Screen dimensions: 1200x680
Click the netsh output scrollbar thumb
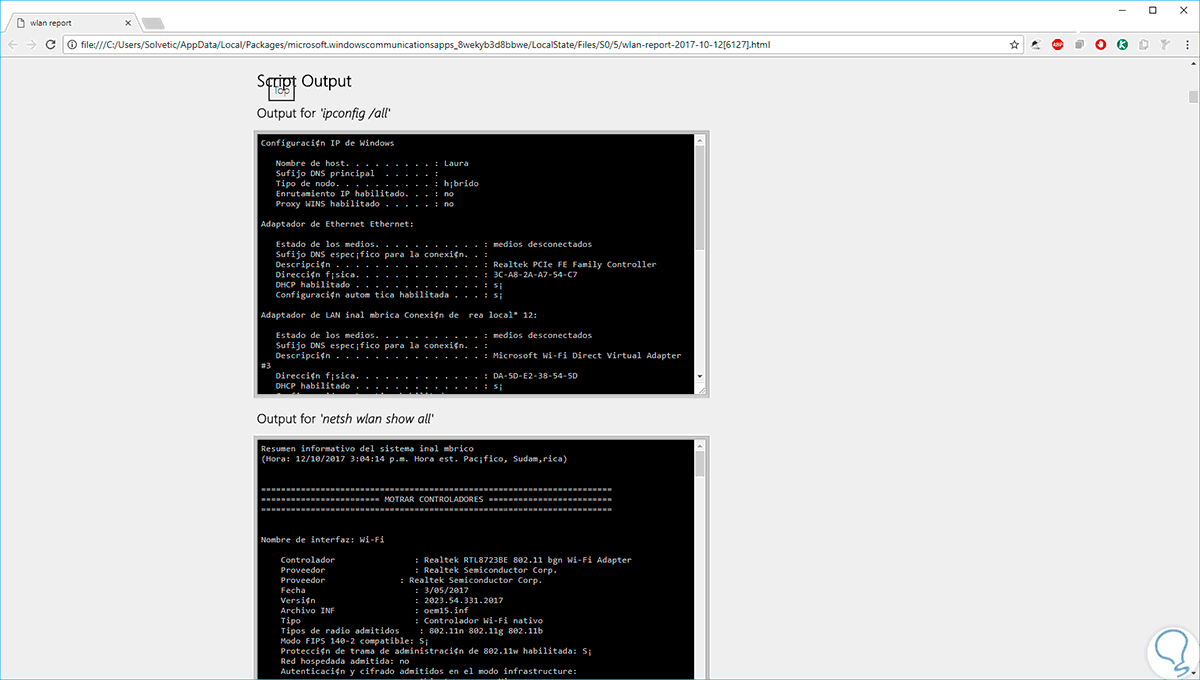point(700,463)
